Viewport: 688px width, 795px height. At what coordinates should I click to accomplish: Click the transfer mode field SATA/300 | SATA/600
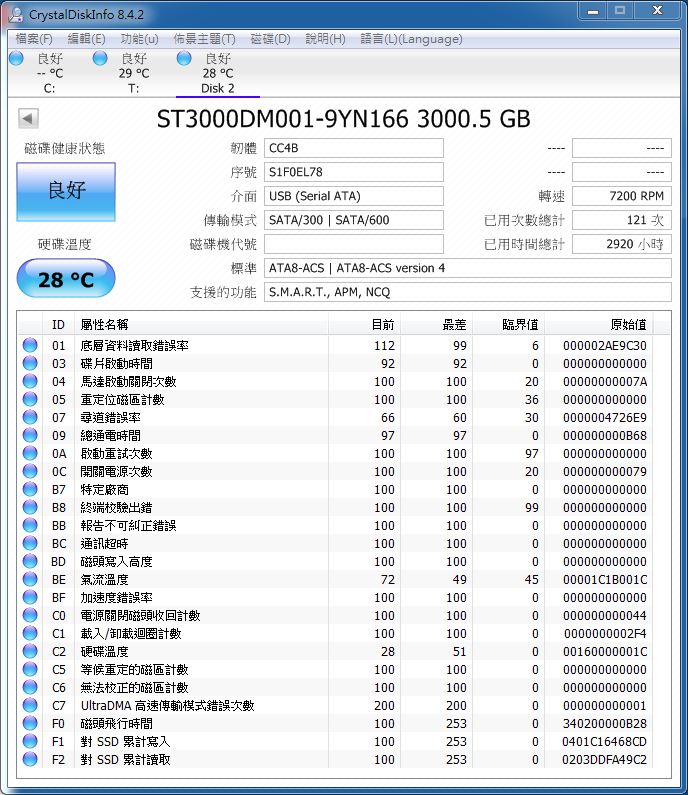354,220
